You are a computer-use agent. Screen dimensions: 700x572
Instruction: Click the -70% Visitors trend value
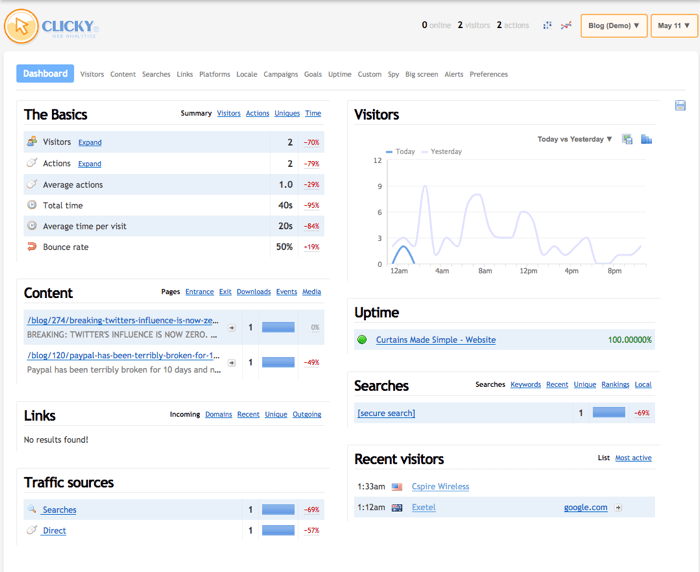(312, 142)
